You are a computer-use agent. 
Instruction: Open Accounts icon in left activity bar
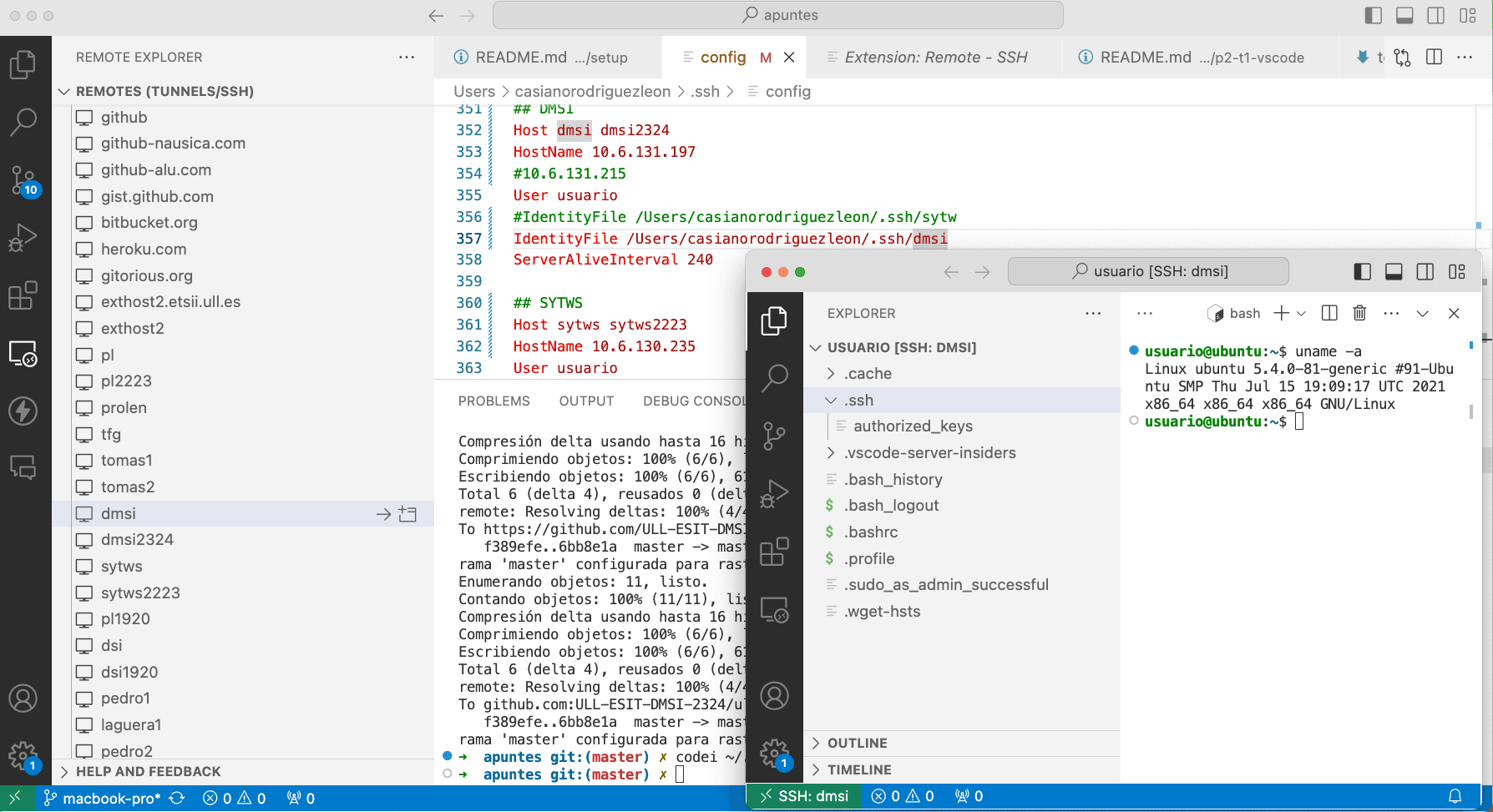[23, 698]
